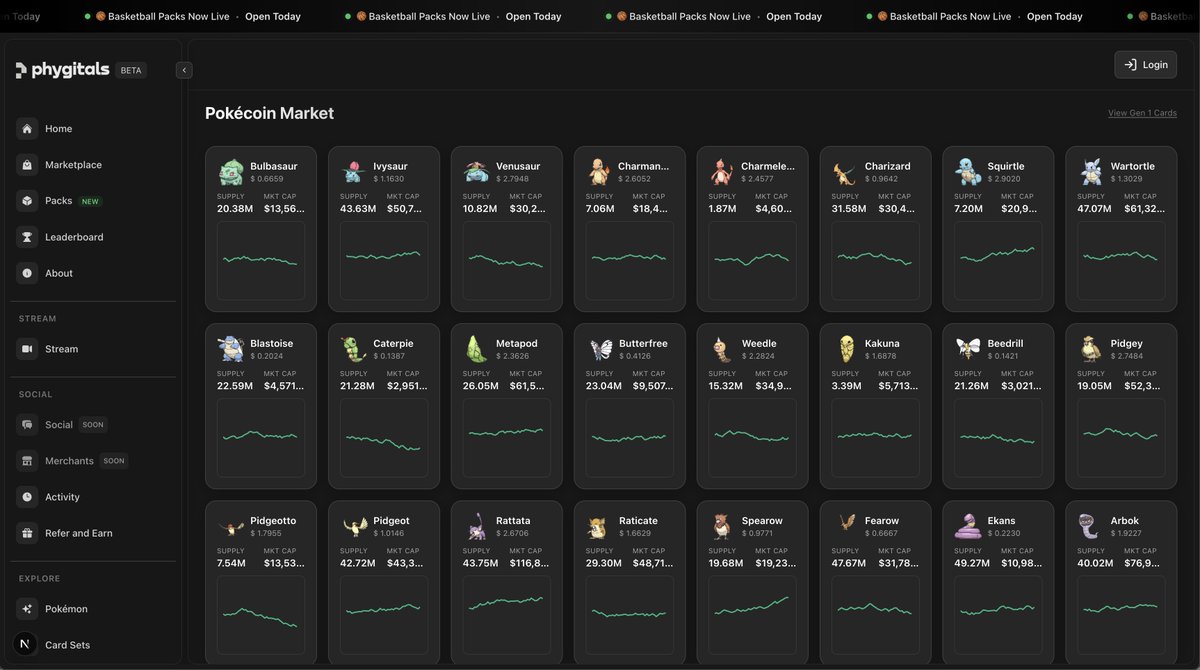Viewport: 1200px width, 670px height.
Task: Click Arbok's 40.02M supply value
Action: 1097,562
